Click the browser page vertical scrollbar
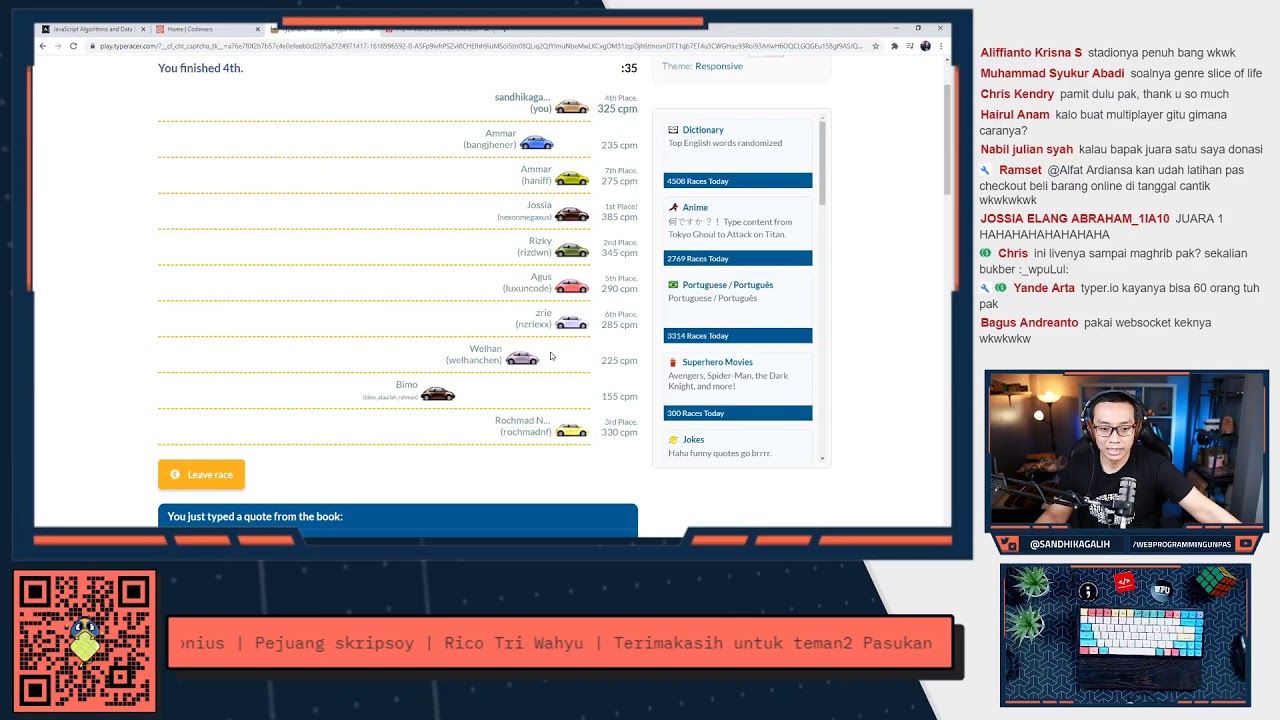The width and height of the screenshot is (1280, 720). tap(946, 140)
